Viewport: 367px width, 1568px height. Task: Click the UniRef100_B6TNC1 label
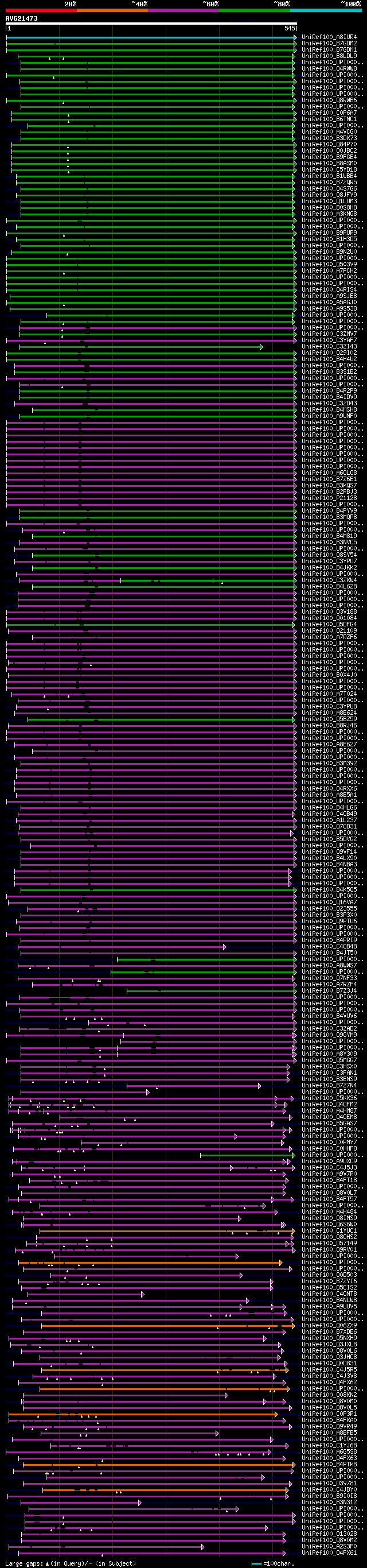click(329, 119)
